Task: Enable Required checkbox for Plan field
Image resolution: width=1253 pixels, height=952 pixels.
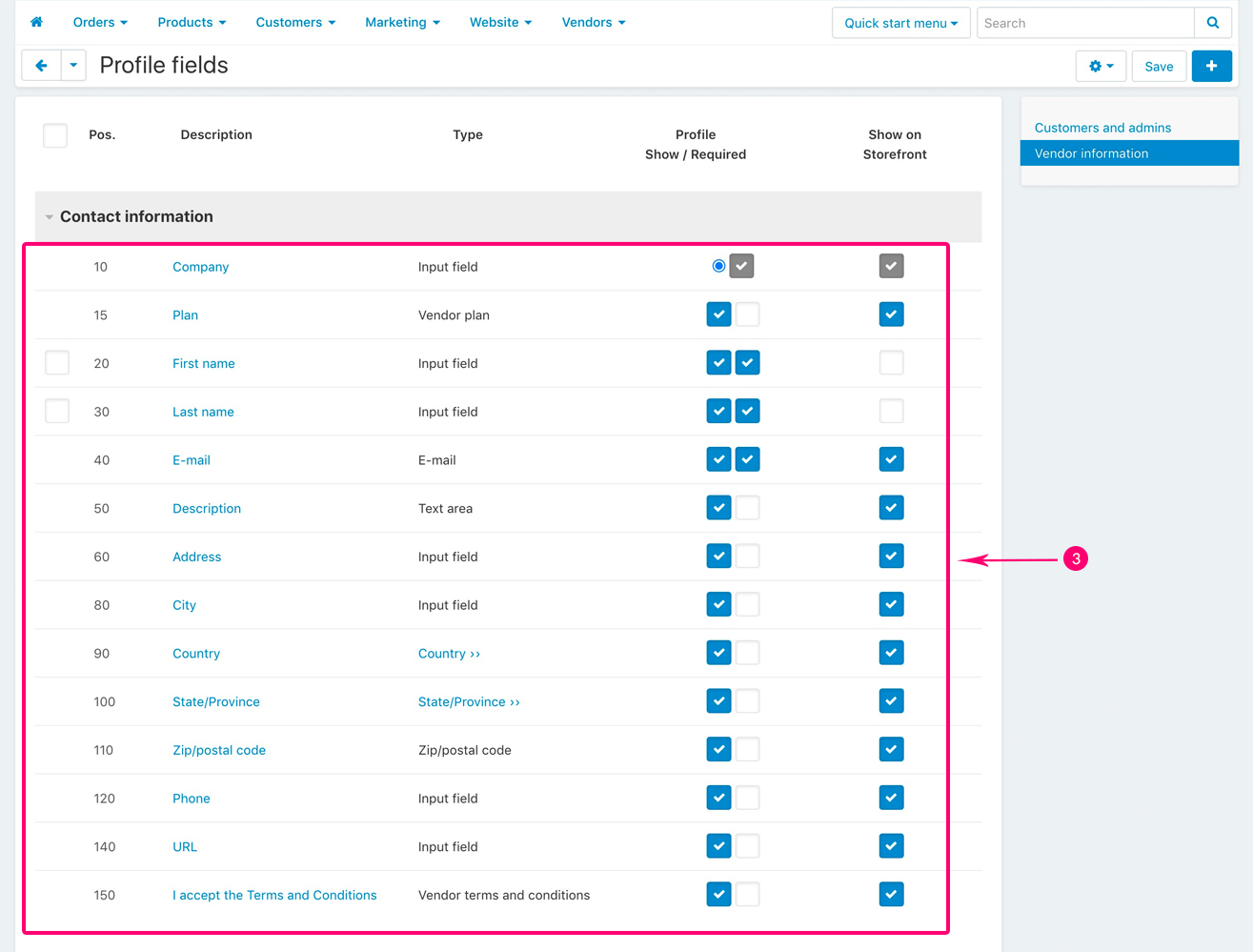Action: (748, 314)
